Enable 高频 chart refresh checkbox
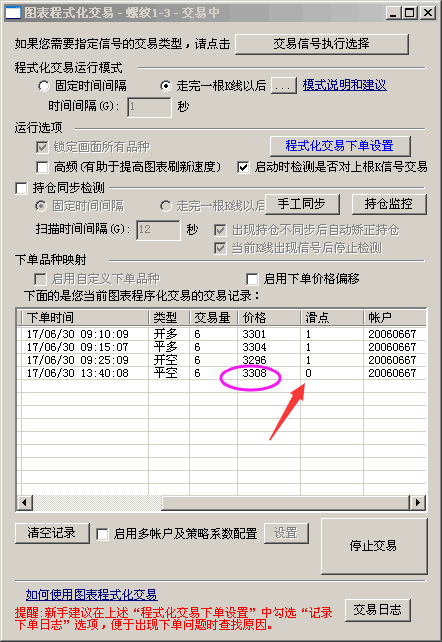This screenshot has height=642, width=442. pos(42,167)
